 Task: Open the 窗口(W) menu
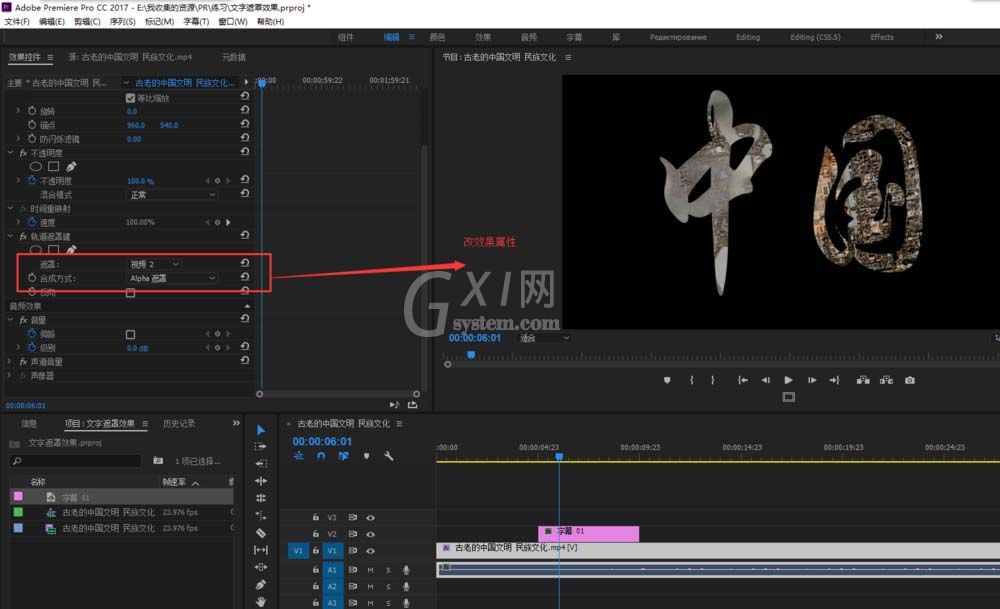click(x=233, y=22)
